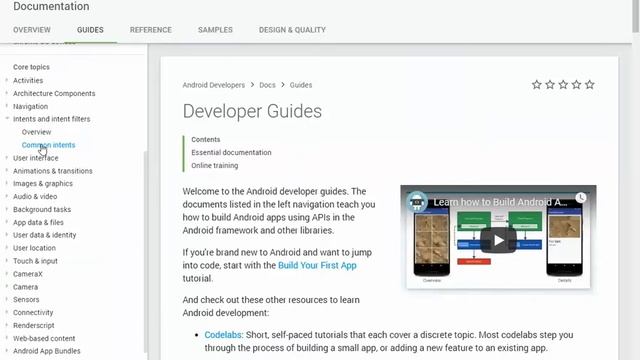Image resolution: width=640 pixels, height=360 pixels.
Task: Go to the Guides breadcrumb
Action: point(301,85)
